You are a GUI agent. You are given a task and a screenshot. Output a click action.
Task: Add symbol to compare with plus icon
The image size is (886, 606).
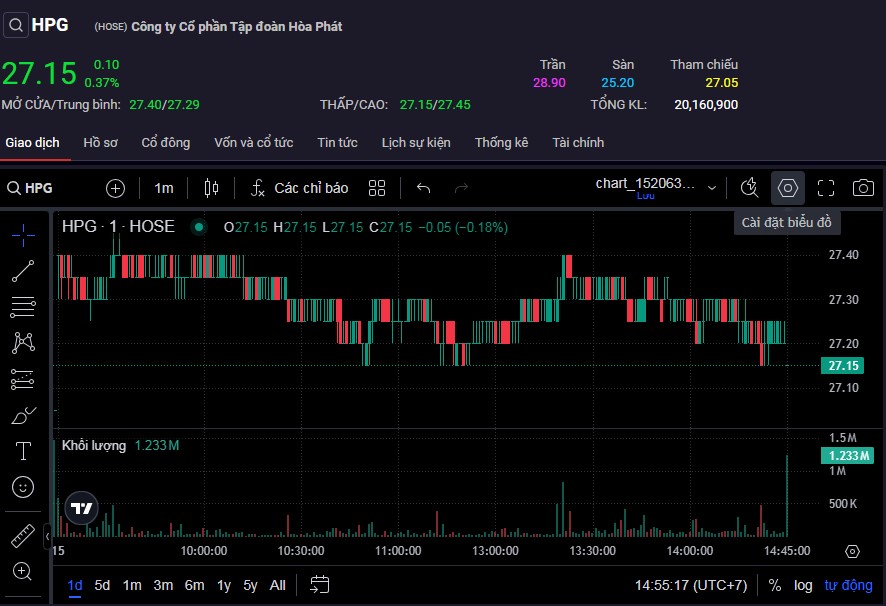(116, 188)
